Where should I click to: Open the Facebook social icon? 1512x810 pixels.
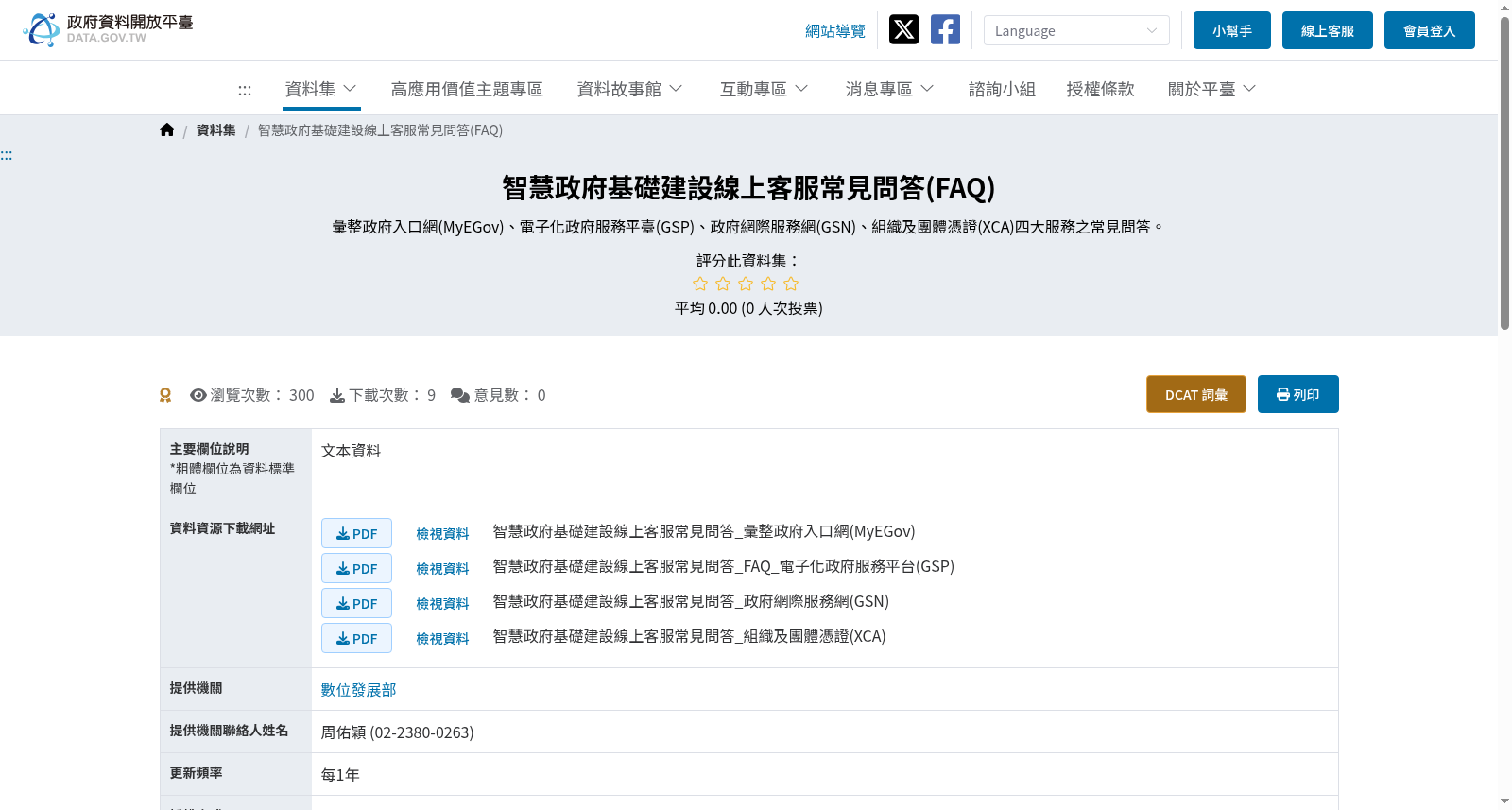point(945,29)
